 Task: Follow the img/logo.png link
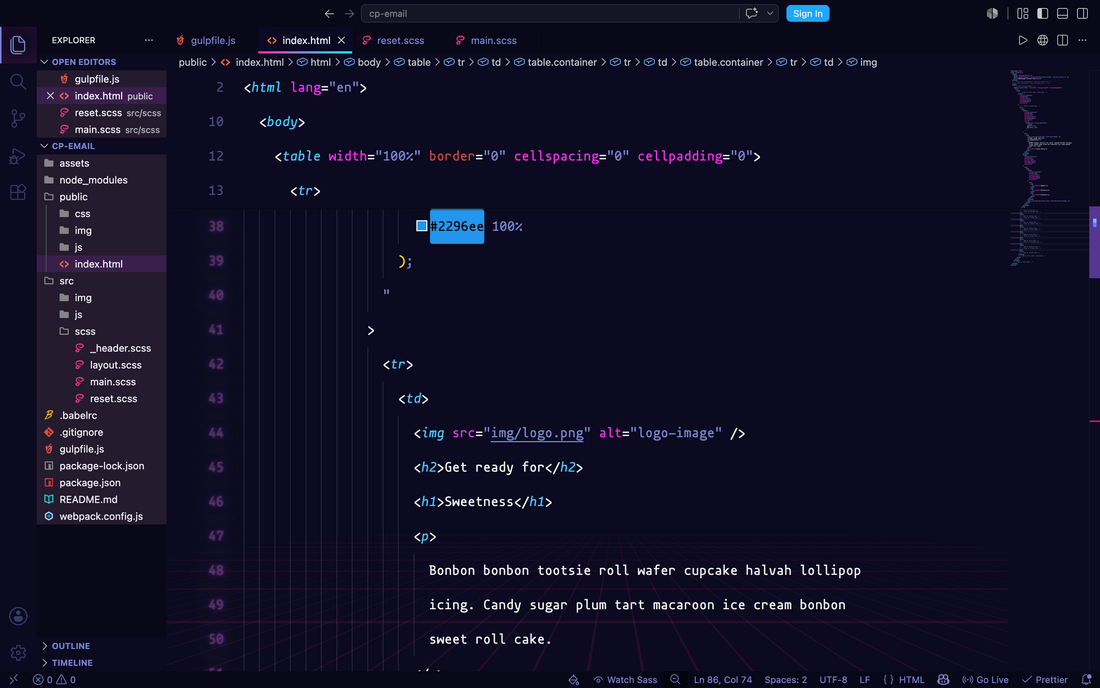point(537,433)
